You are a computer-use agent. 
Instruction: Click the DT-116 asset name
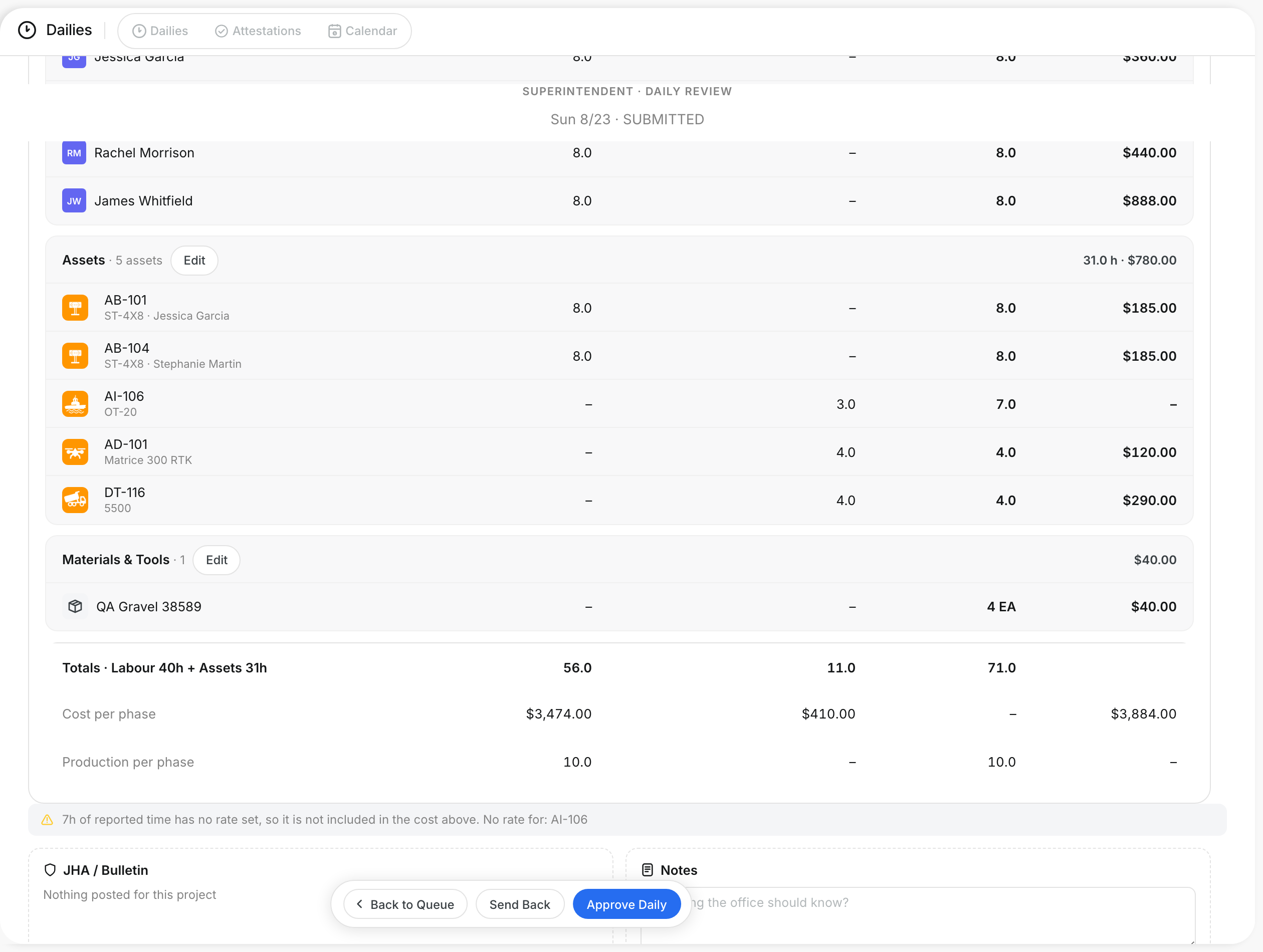pyautogui.click(x=124, y=493)
